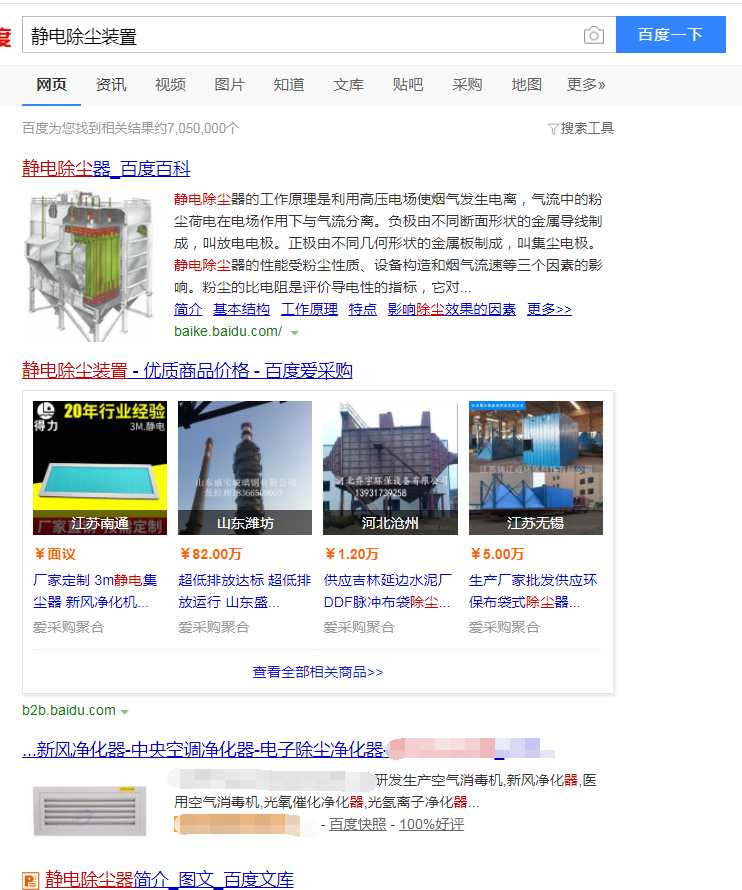Screen dimensions: 742x890
Task: Click the air vent purifier thumbnail
Action: pos(89,812)
